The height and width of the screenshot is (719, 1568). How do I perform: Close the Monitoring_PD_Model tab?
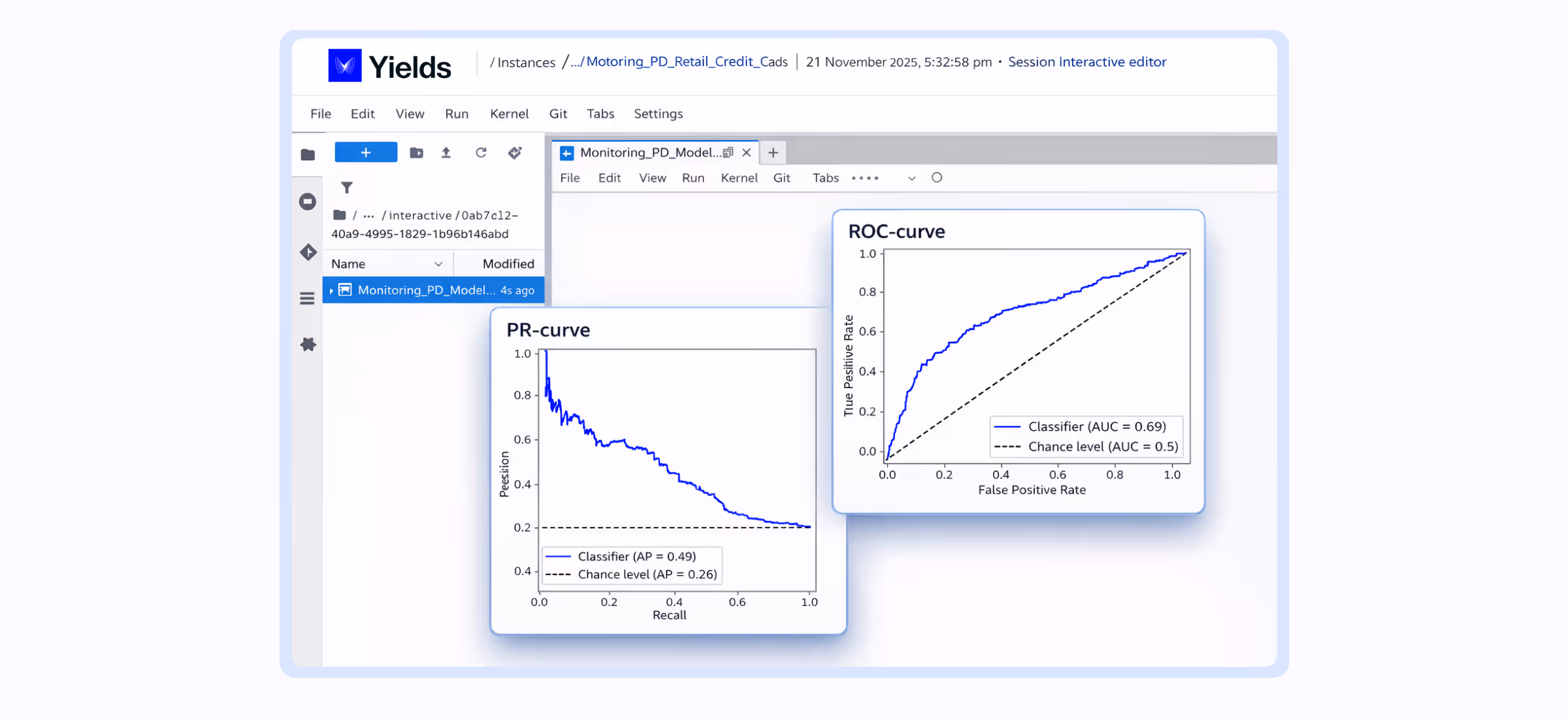coord(746,153)
